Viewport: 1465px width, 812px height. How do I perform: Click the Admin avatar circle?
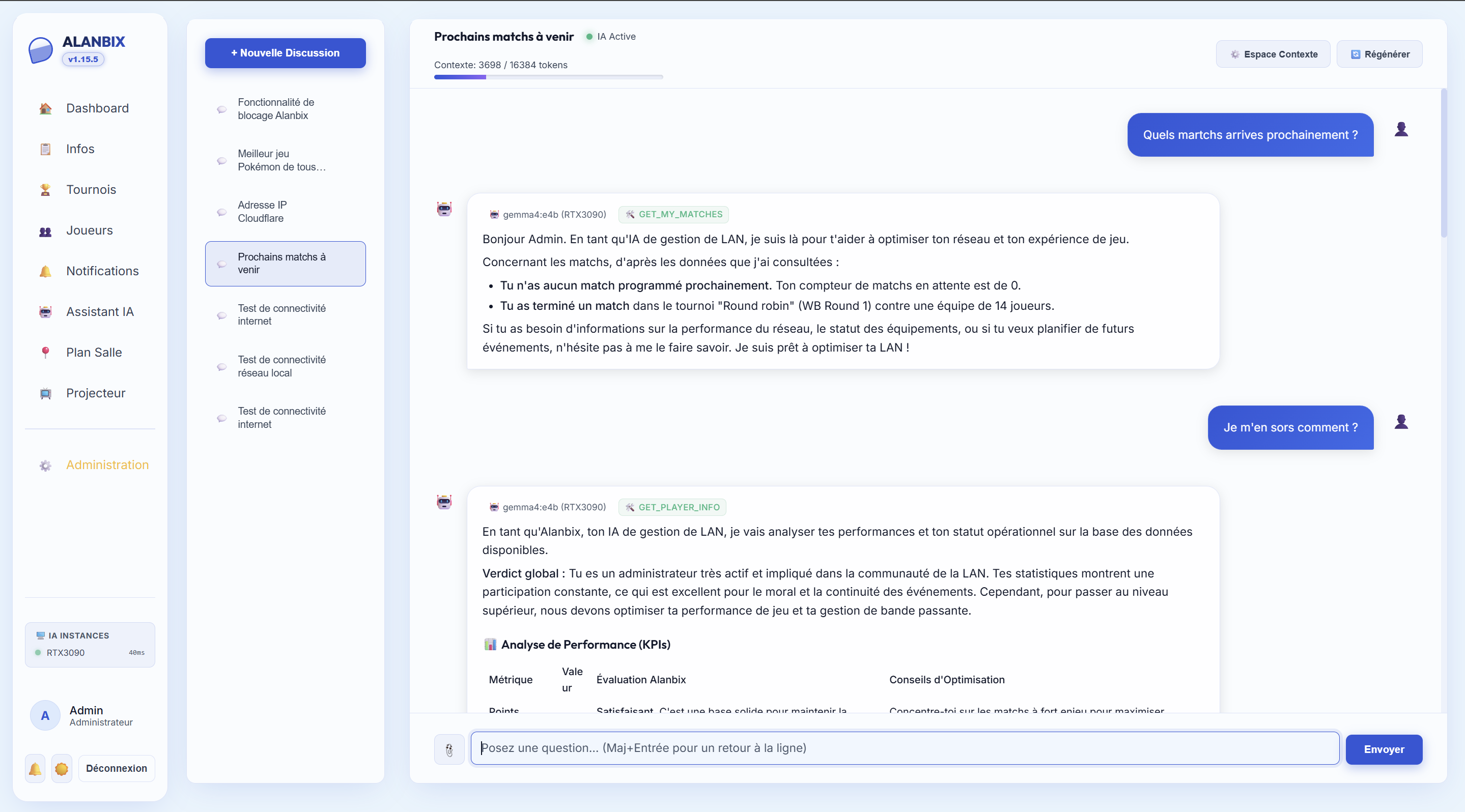pyautogui.click(x=45, y=716)
